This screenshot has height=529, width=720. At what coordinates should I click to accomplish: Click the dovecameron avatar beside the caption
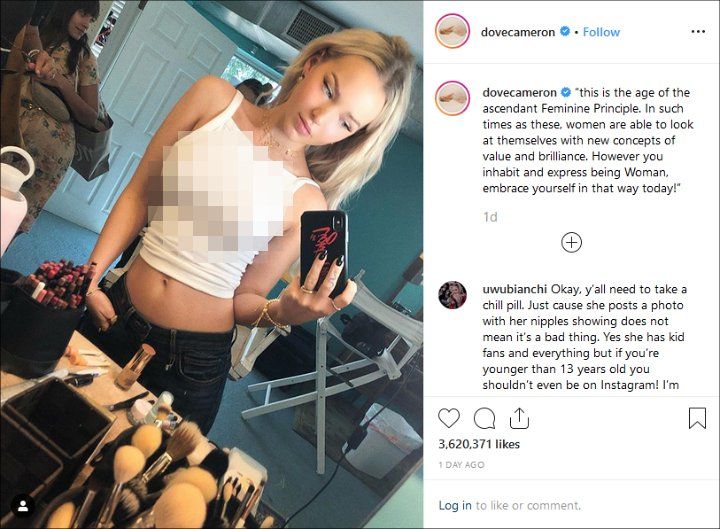point(452,98)
